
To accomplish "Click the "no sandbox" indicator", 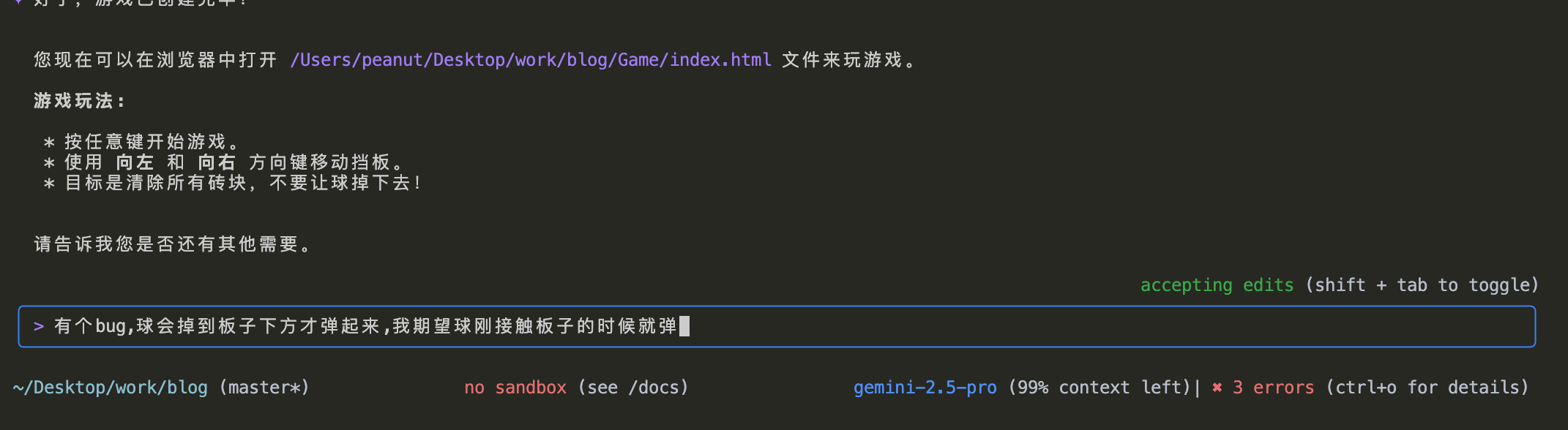I will coord(515,388).
